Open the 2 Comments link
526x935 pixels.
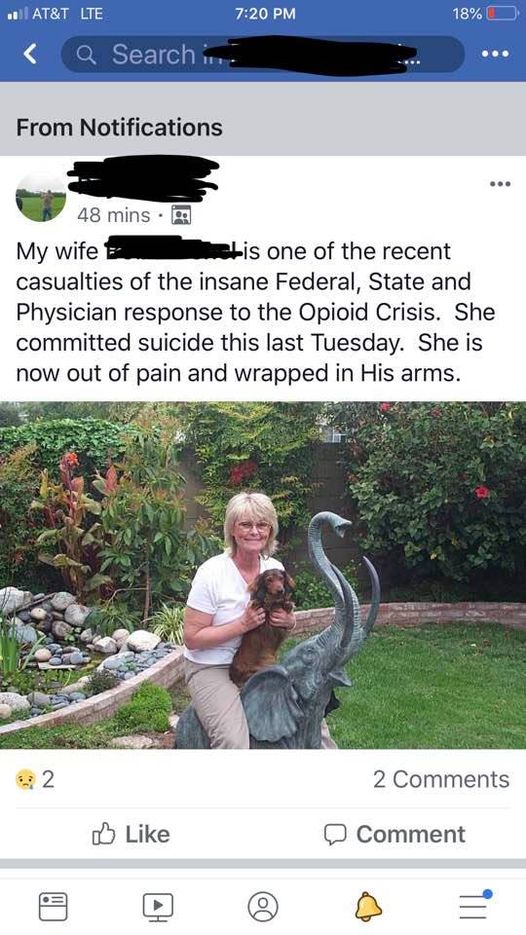441,779
